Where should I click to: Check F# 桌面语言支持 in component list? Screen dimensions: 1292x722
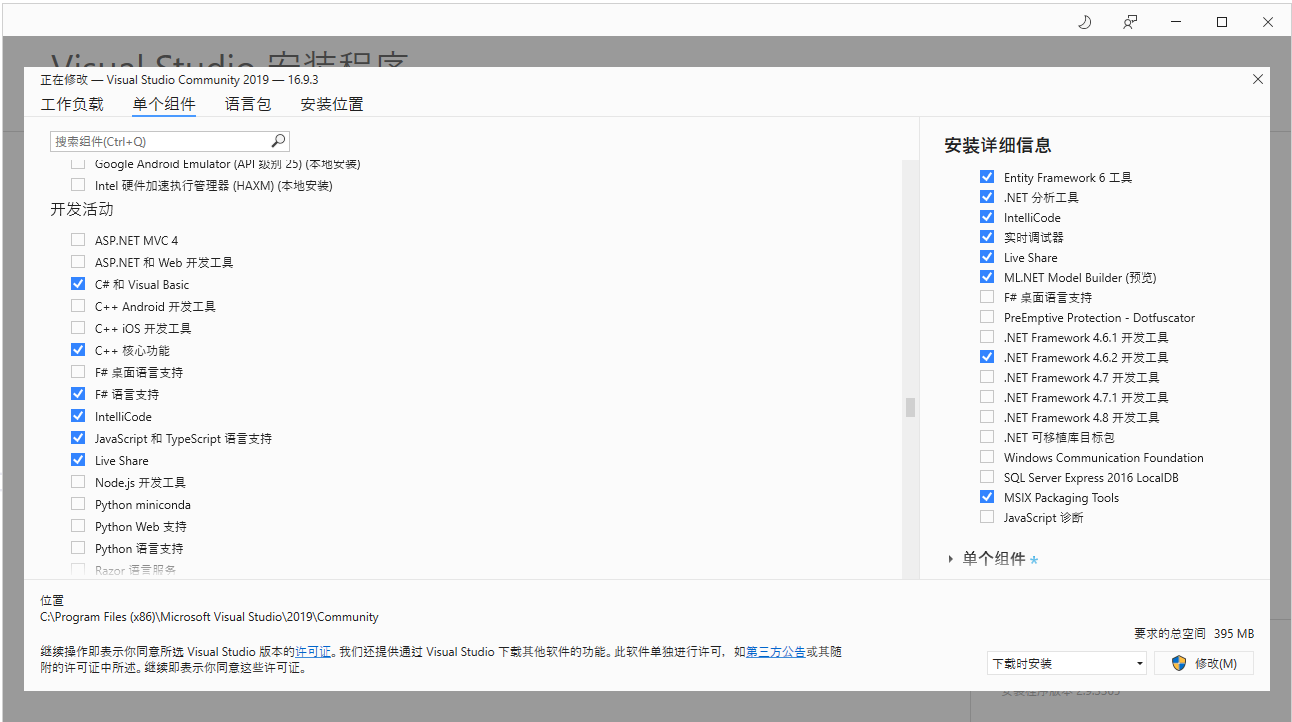(x=78, y=372)
